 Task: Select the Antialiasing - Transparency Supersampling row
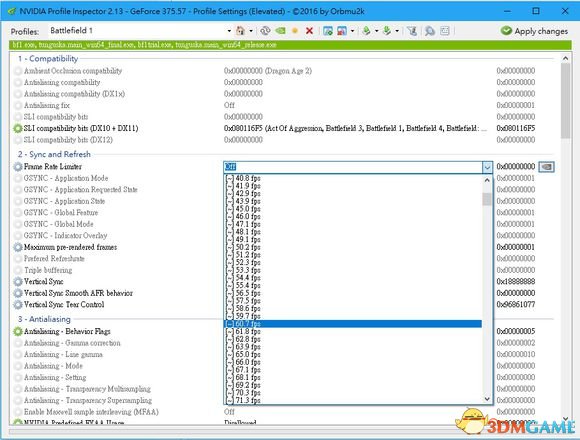118,400
